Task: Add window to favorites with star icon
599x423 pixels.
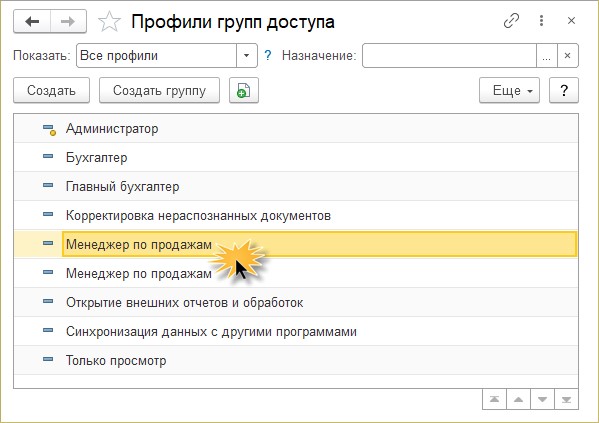Action: 109,21
